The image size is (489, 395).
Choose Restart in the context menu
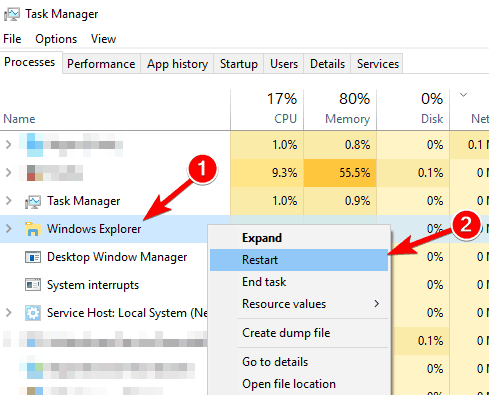(299, 260)
